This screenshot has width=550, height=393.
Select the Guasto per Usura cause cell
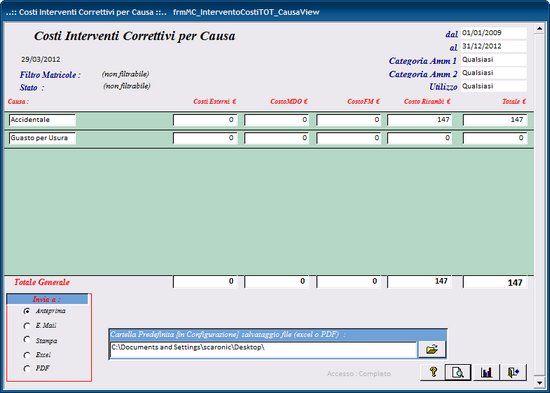(42, 138)
